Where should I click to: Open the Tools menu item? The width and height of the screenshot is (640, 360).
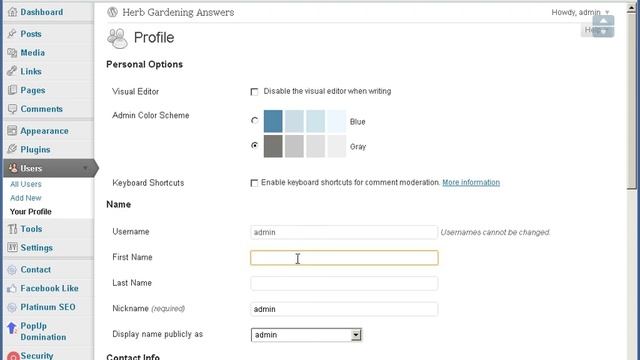click(x=31, y=229)
